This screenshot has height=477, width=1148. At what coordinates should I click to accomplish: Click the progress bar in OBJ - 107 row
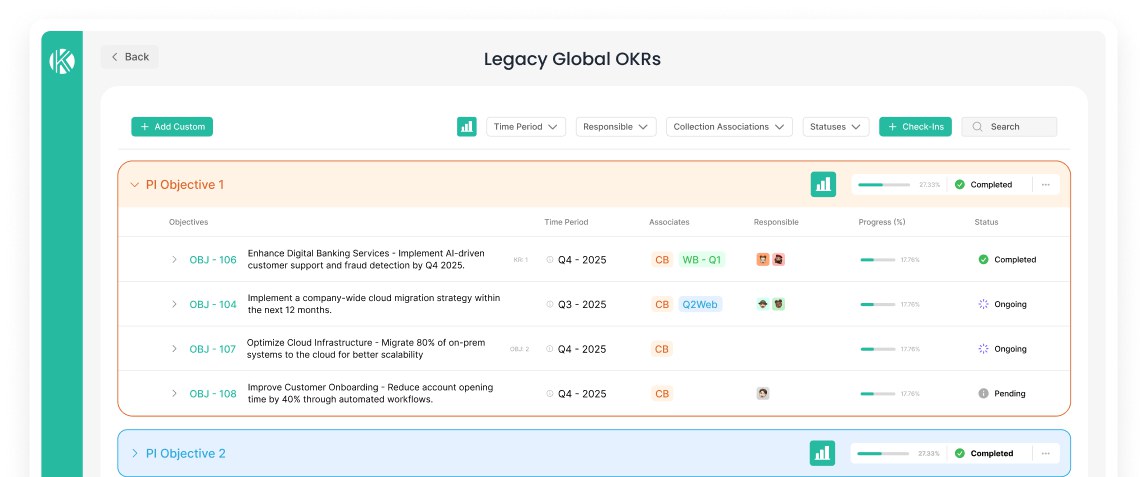pos(878,349)
